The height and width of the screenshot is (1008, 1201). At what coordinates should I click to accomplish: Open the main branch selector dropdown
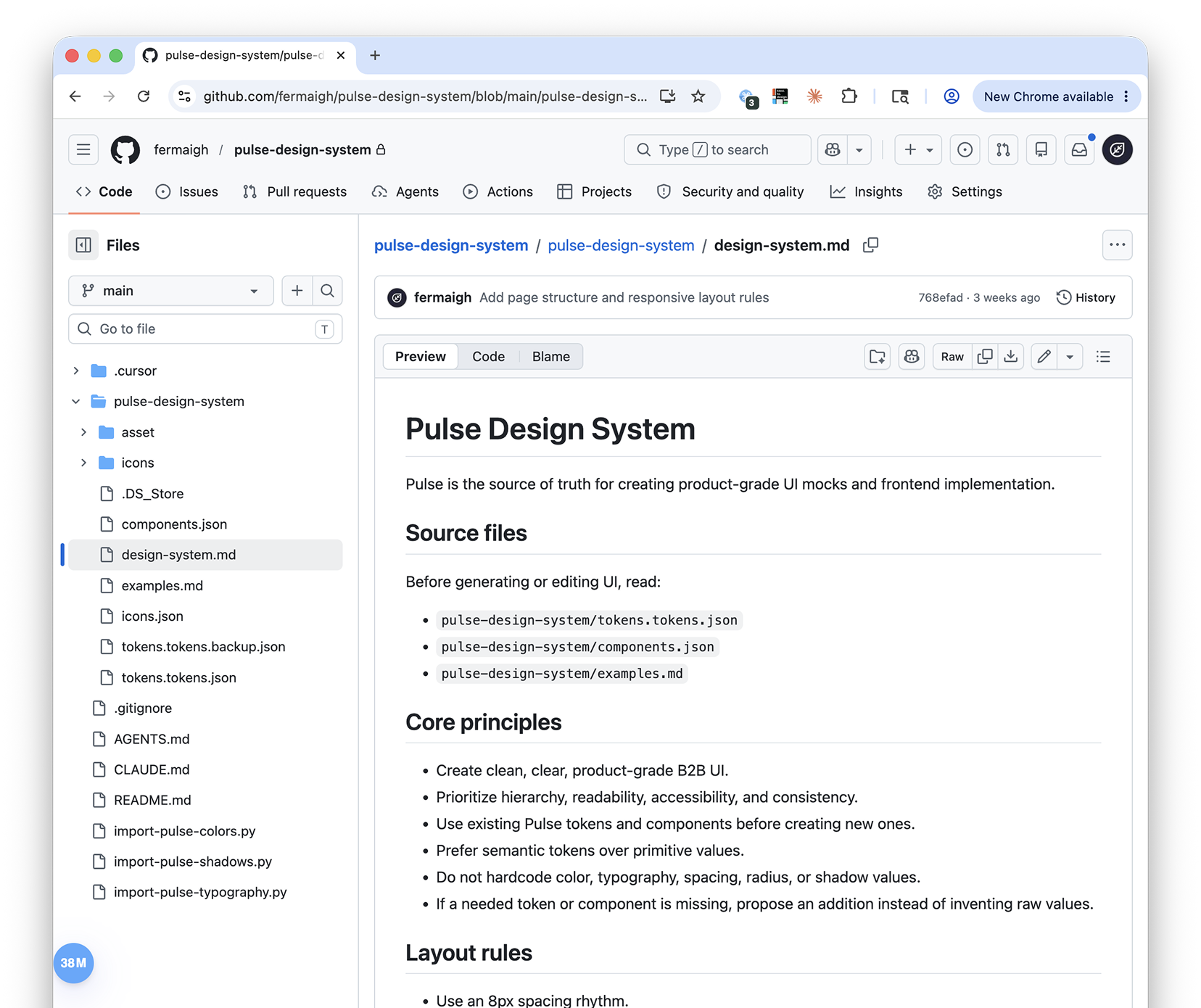click(171, 291)
